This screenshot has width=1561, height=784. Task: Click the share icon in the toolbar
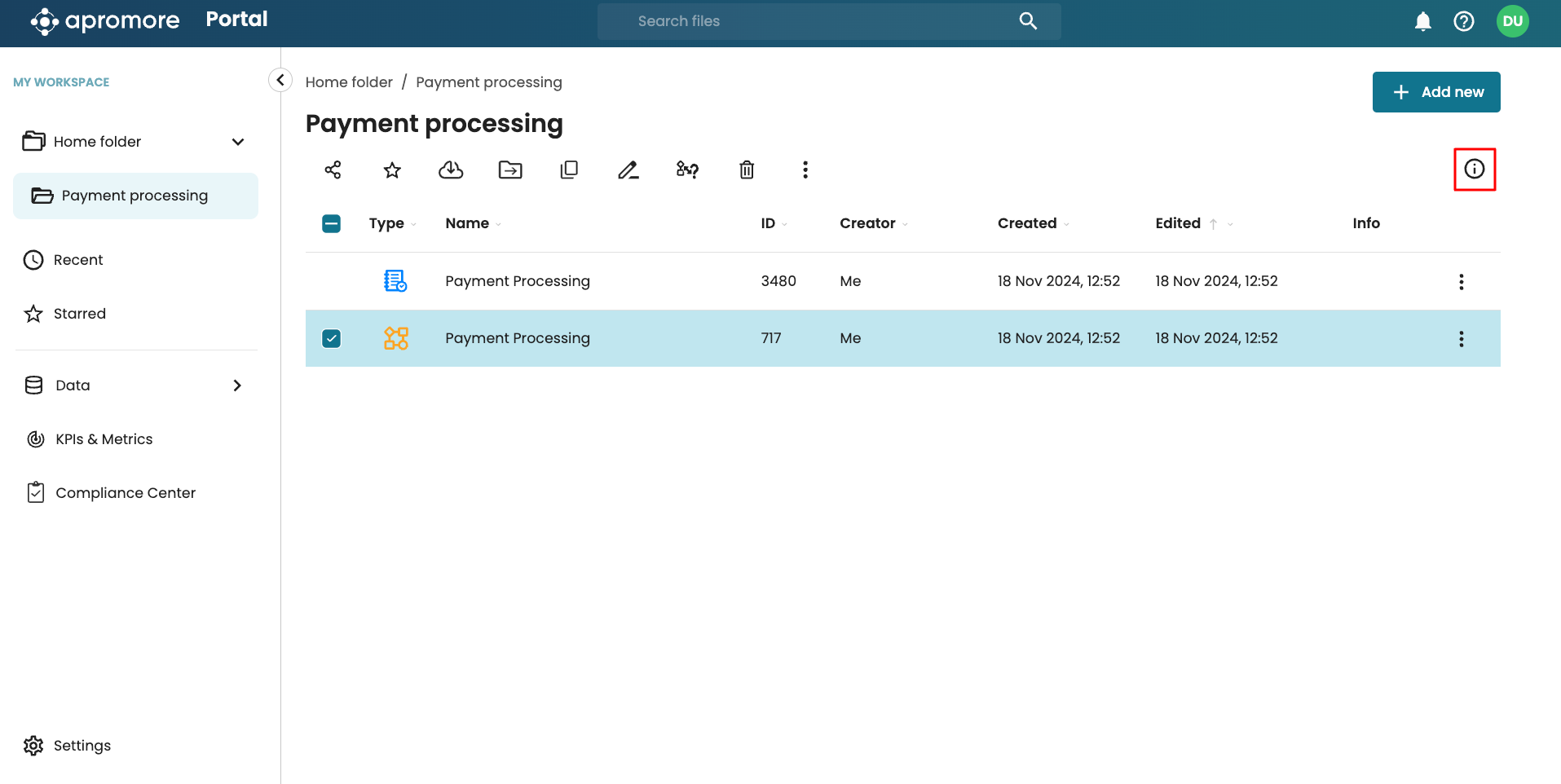click(x=333, y=170)
